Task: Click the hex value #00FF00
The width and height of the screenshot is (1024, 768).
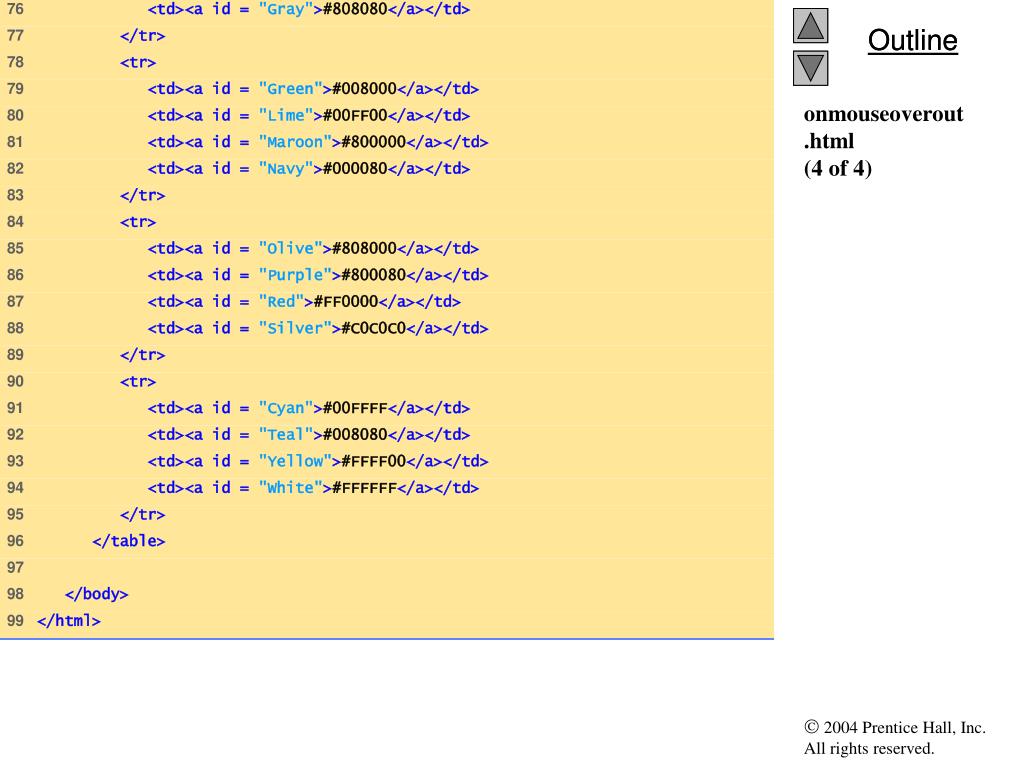Action: (x=355, y=116)
